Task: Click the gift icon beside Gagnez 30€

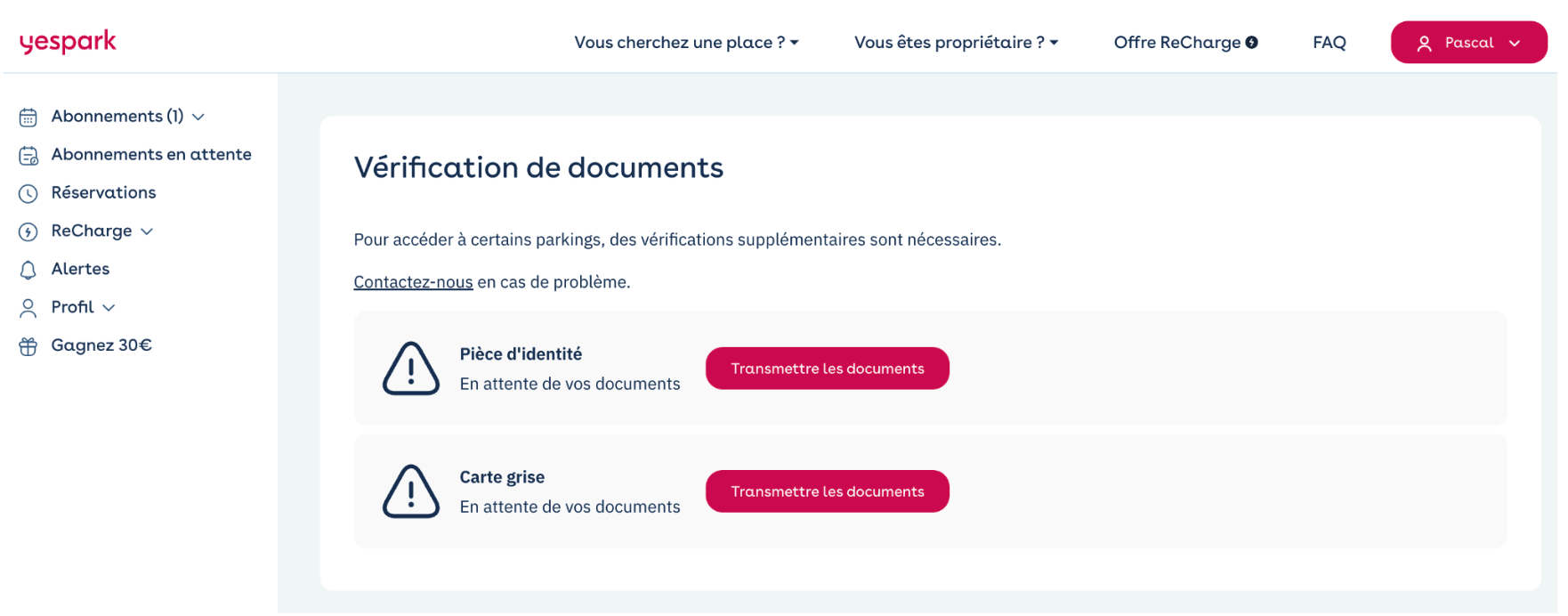Action: (x=28, y=346)
